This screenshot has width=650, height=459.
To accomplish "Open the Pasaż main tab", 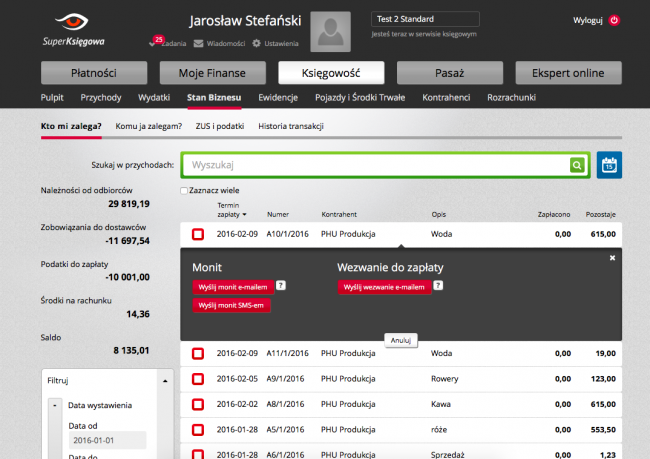I will (450, 73).
